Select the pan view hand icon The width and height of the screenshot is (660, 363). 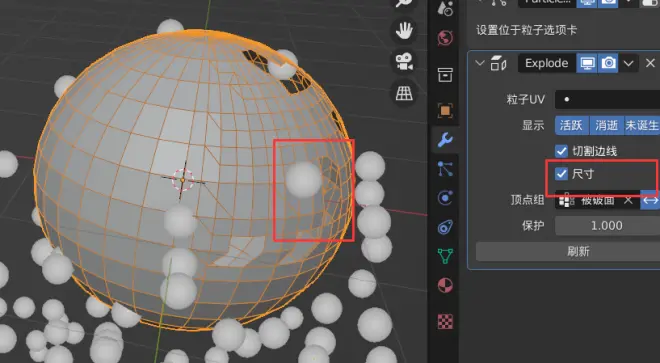coord(404,31)
